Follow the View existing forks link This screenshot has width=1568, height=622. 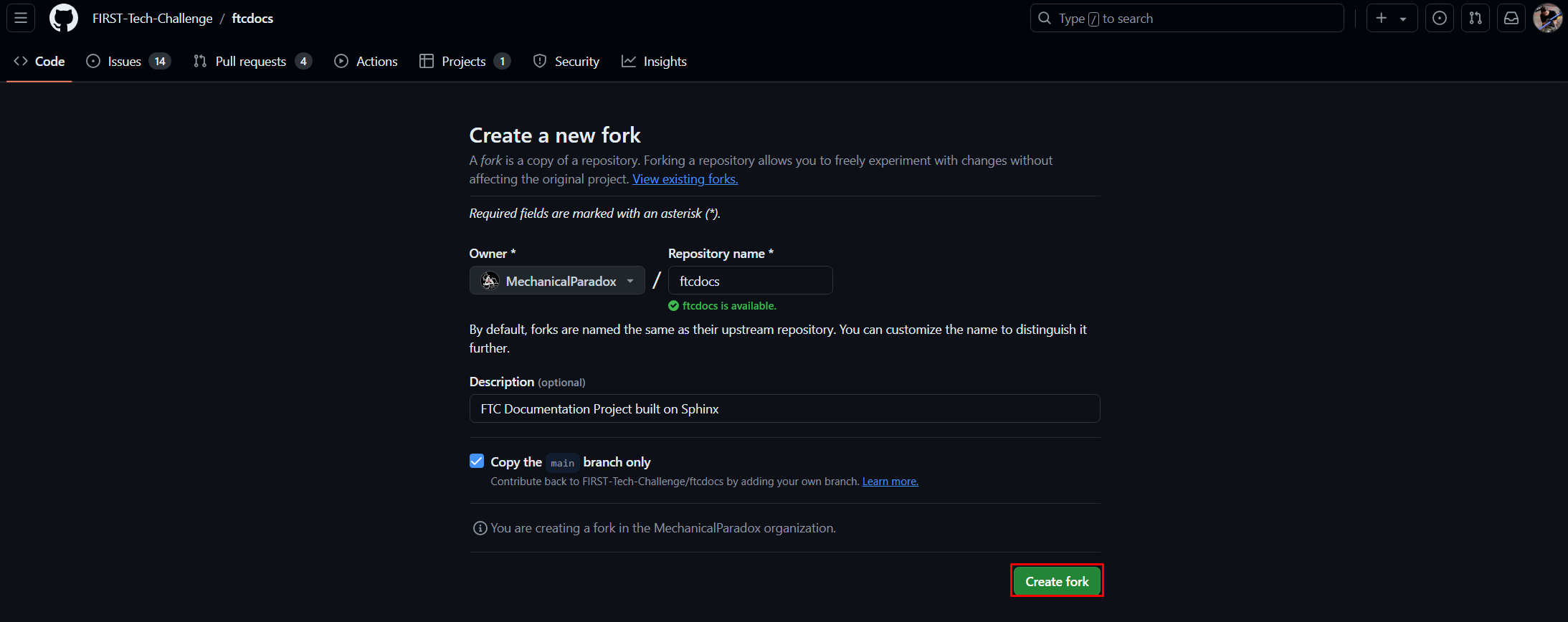(x=685, y=179)
